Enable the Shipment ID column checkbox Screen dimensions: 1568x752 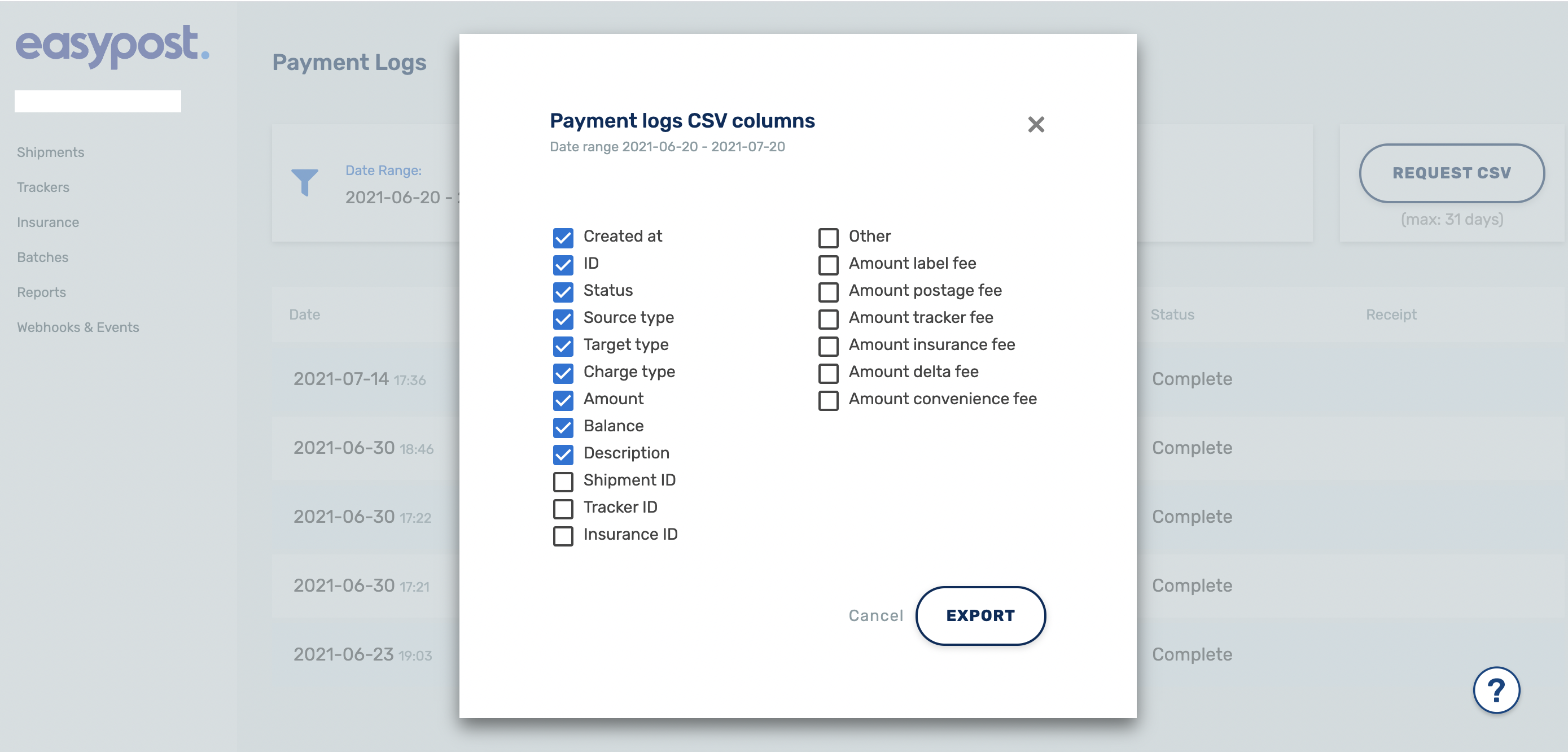point(562,481)
